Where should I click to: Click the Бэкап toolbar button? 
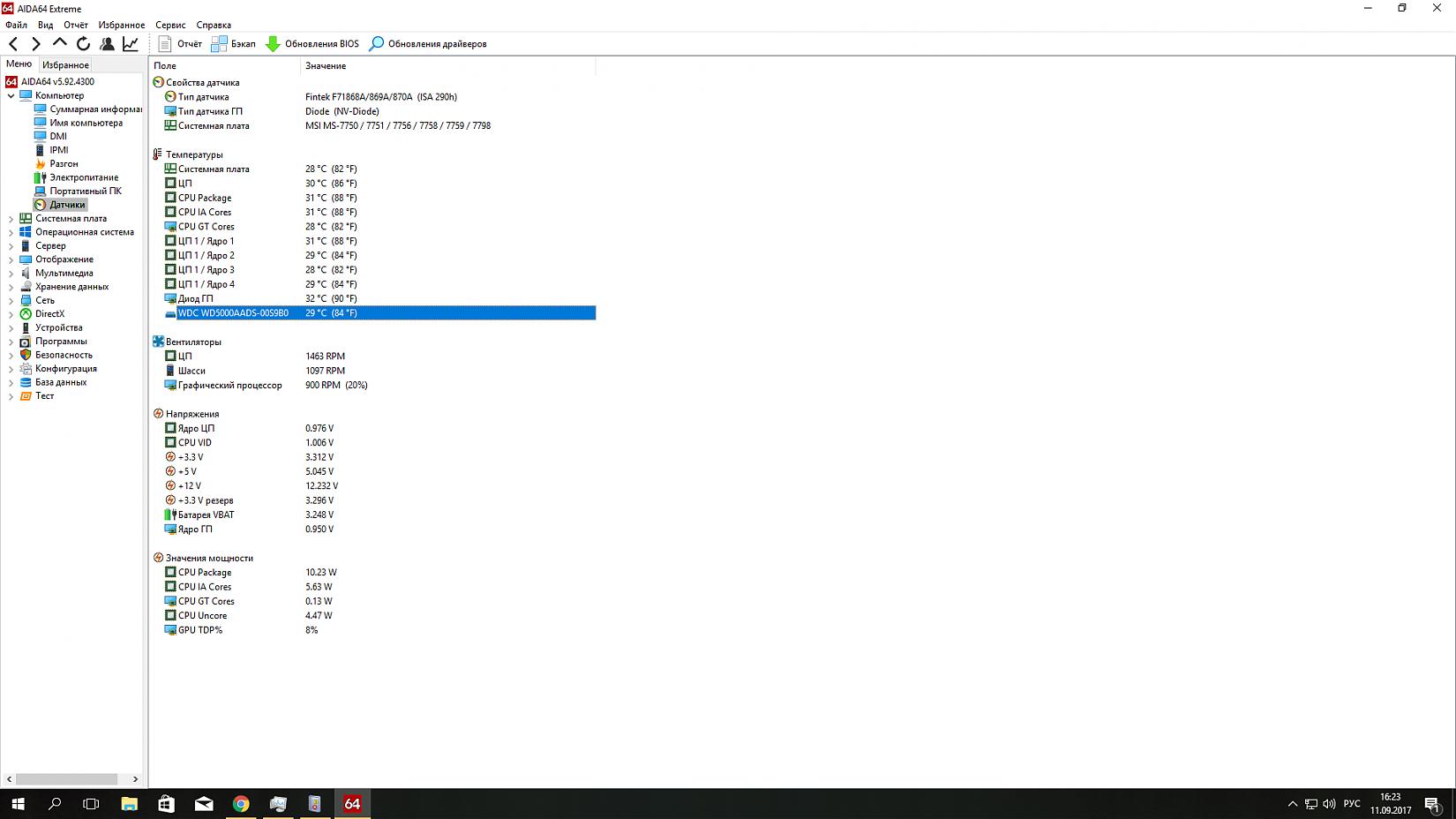pos(234,43)
